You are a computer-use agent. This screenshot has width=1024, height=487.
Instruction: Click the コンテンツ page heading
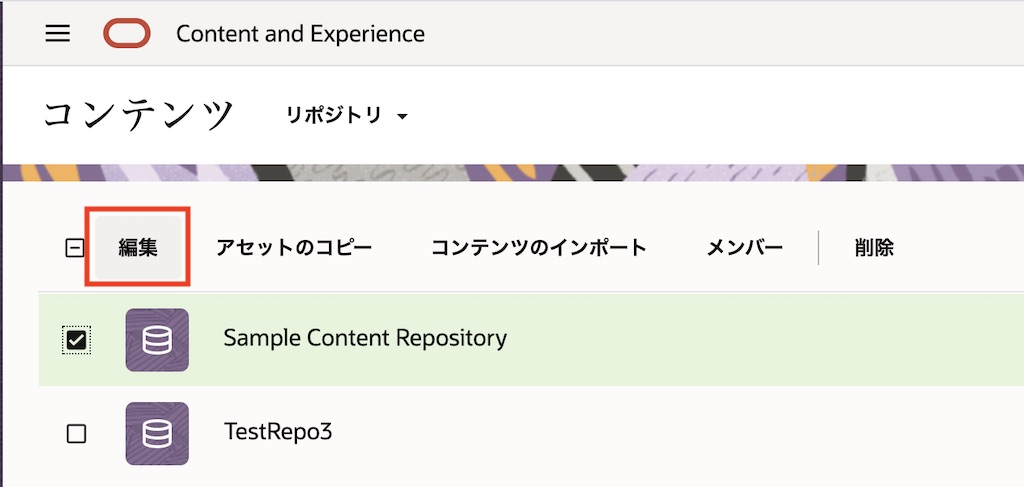coord(138,115)
